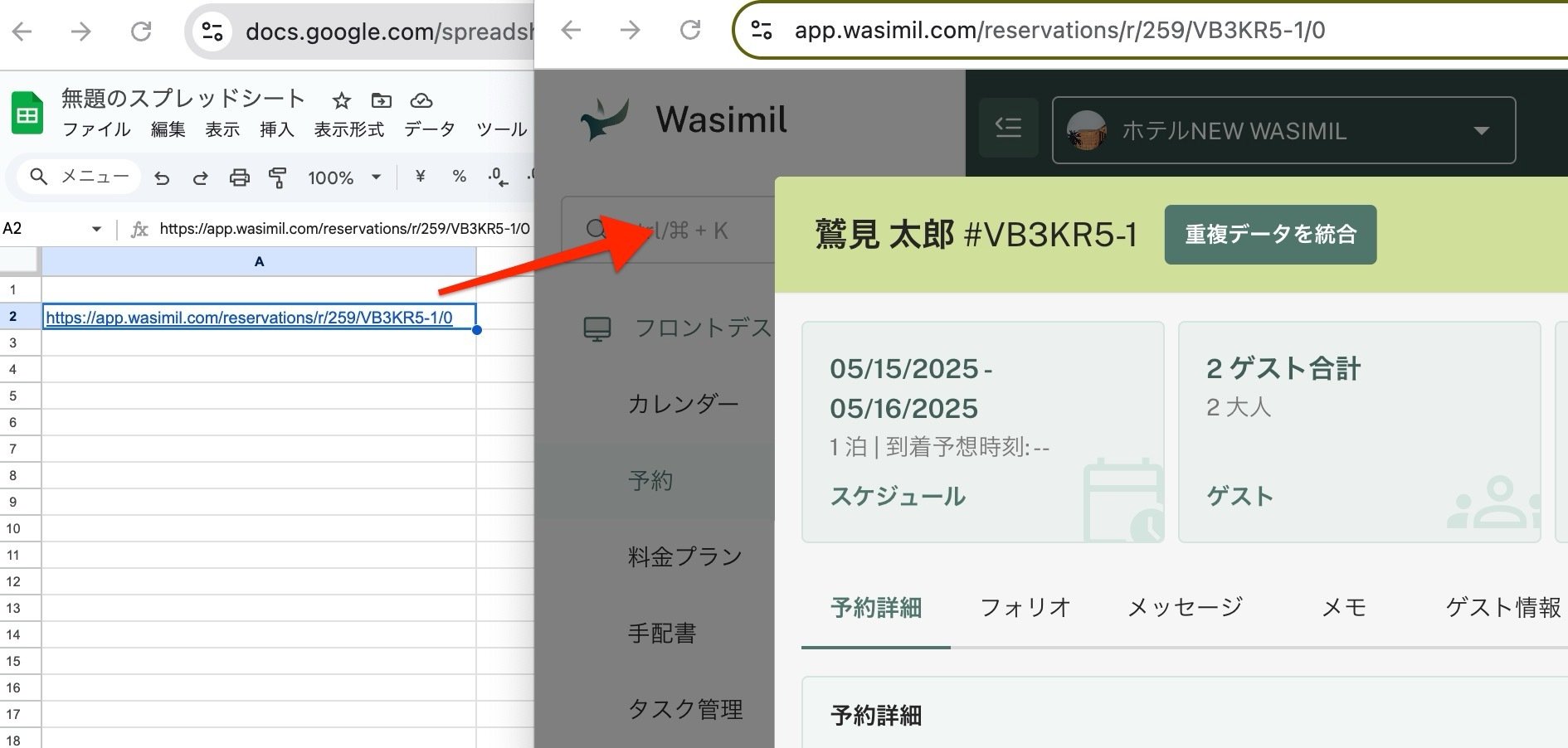Go forward in the Google Sheets browser window
The width and height of the screenshot is (1568, 748).
(x=80, y=32)
